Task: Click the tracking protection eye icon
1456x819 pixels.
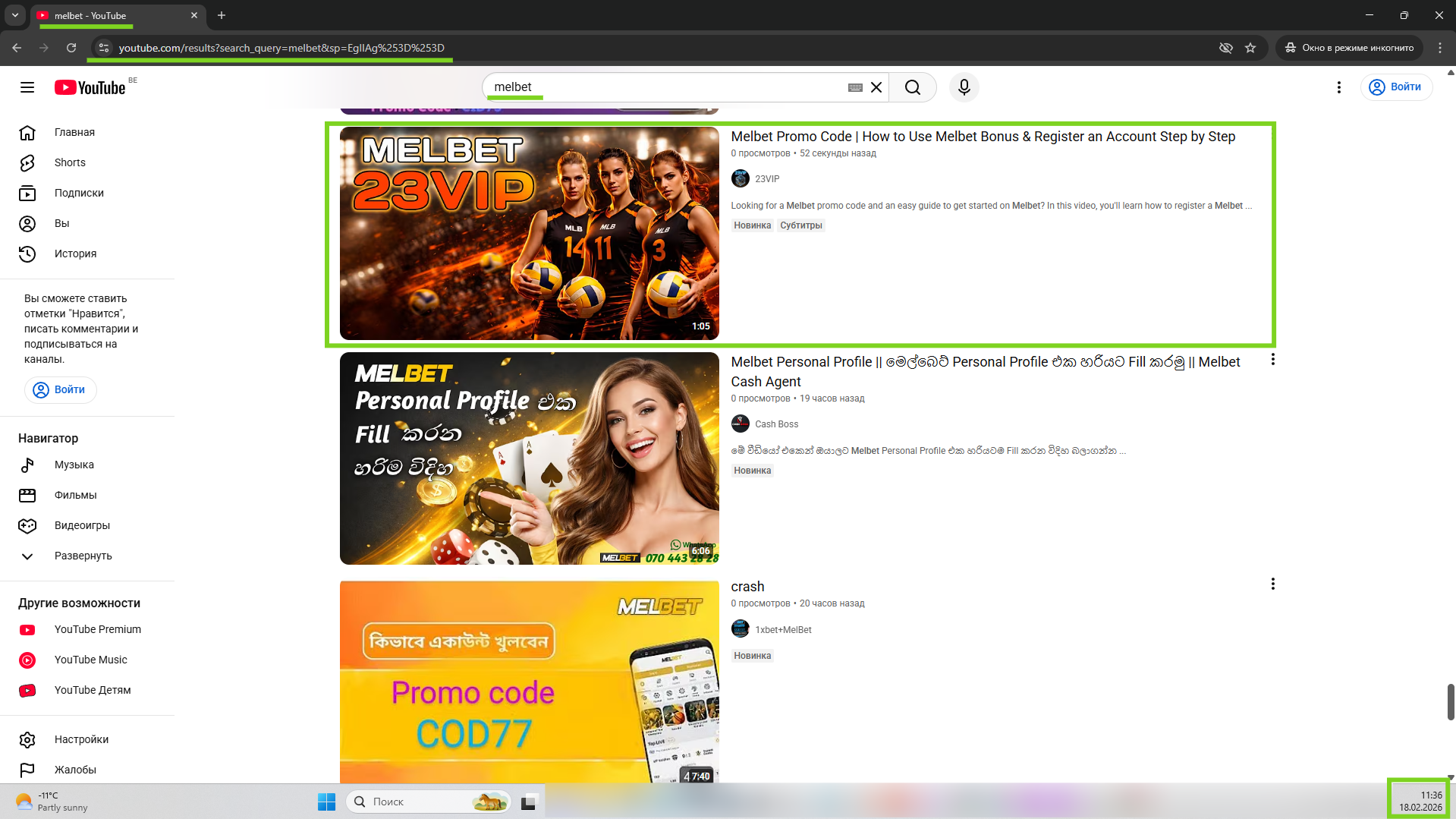Action: tap(1225, 48)
